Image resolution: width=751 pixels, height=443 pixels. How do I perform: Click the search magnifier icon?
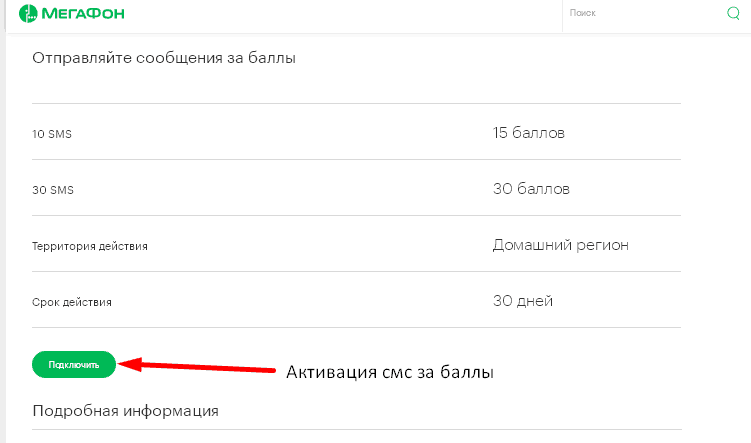(733, 14)
